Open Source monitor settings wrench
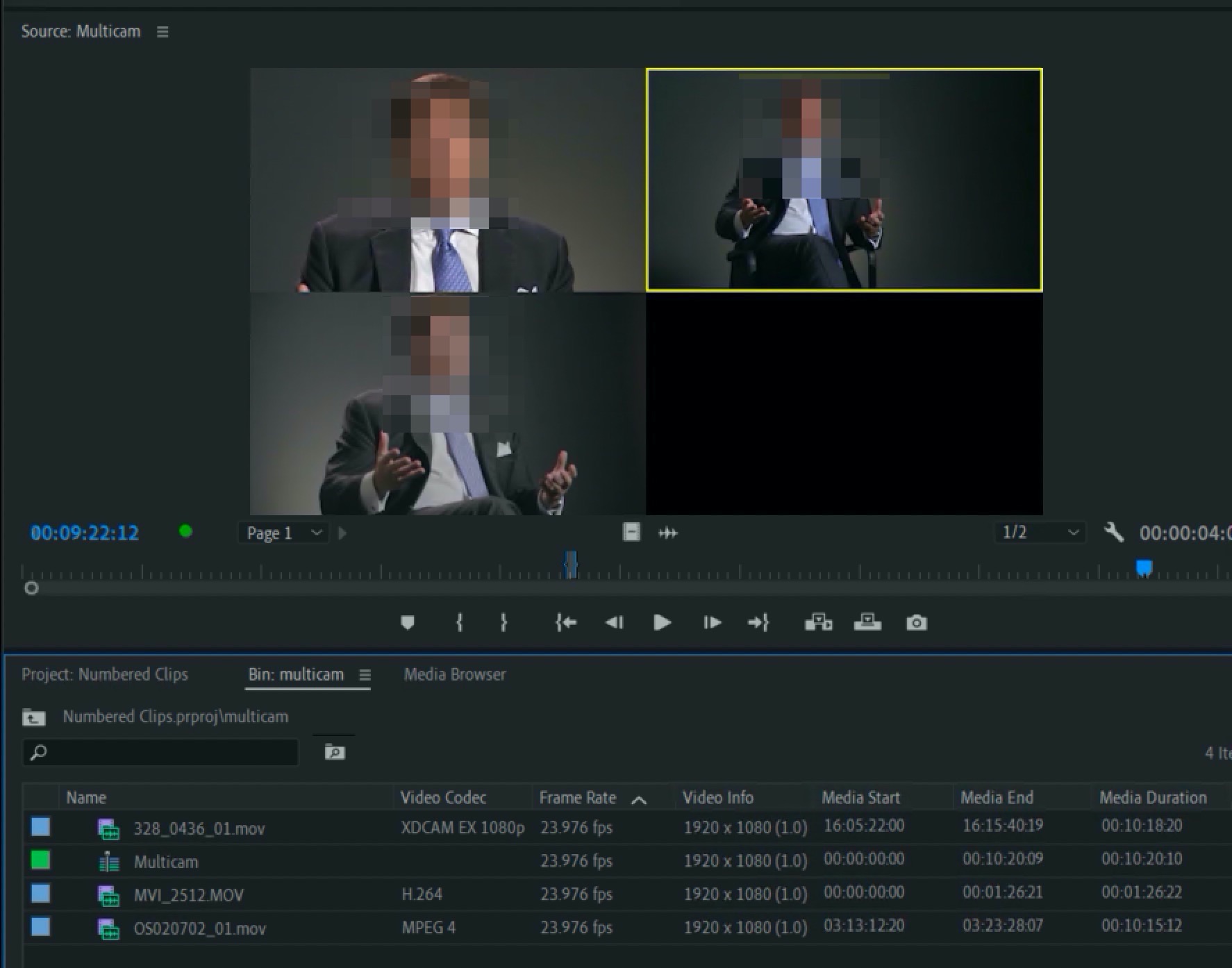This screenshot has height=968, width=1232. click(1114, 533)
